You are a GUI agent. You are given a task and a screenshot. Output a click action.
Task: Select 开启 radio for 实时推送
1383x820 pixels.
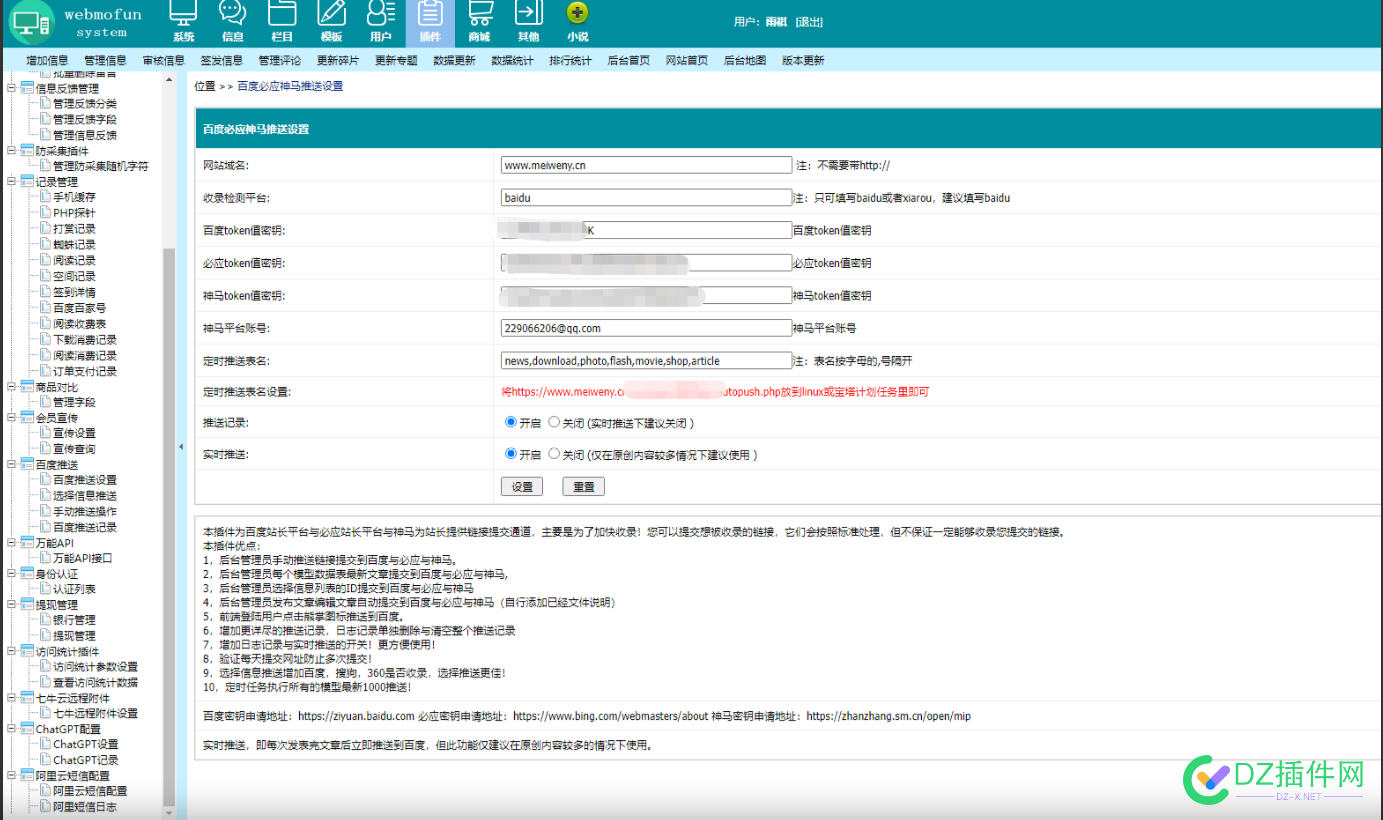click(x=511, y=454)
